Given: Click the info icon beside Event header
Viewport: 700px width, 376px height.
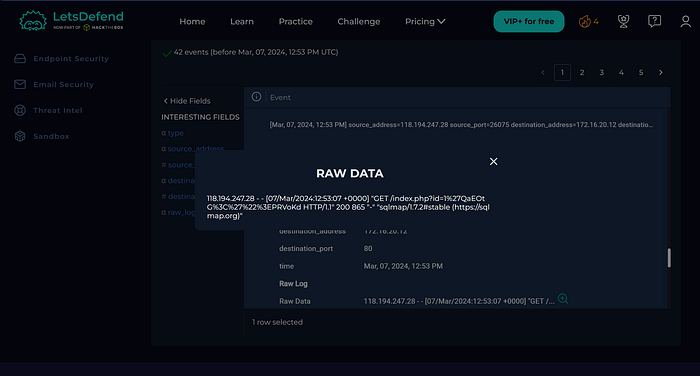Looking at the screenshot, I should click(x=256, y=96).
